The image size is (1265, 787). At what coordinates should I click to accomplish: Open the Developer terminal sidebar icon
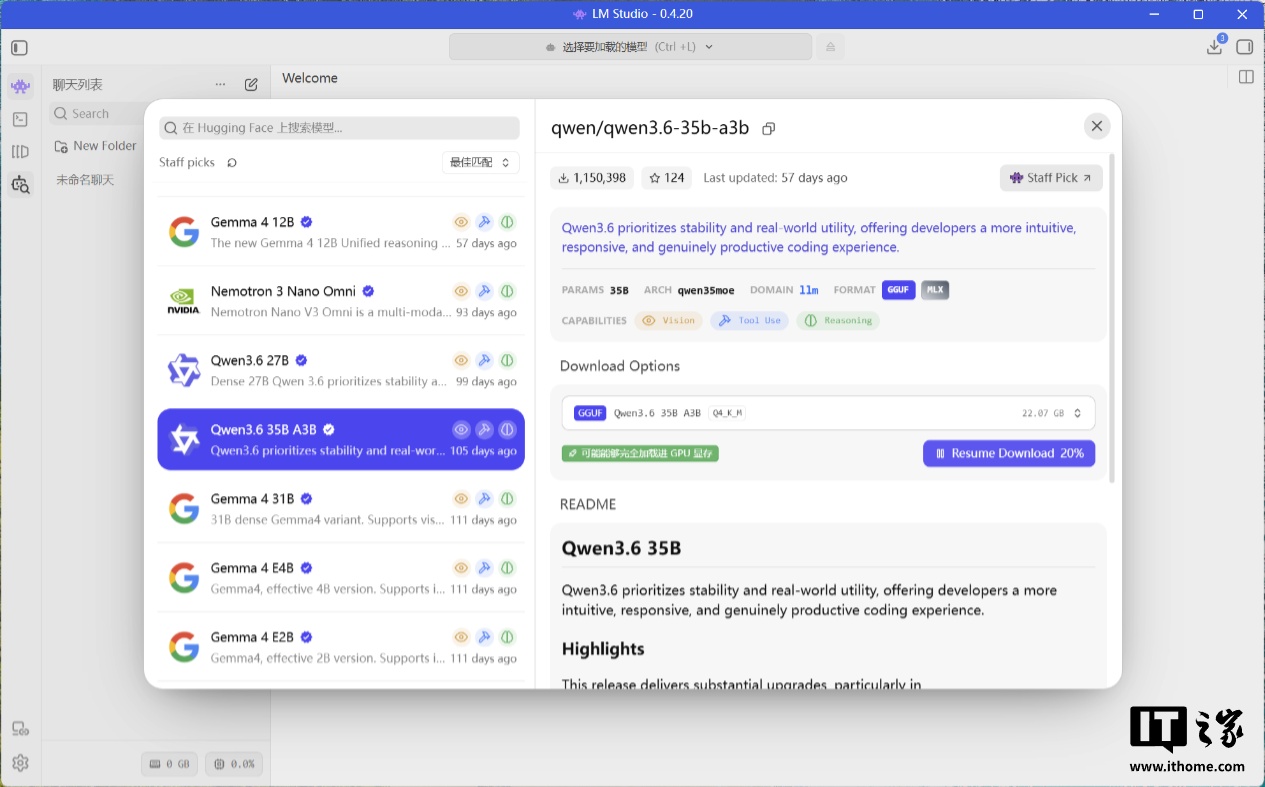[20, 119]
